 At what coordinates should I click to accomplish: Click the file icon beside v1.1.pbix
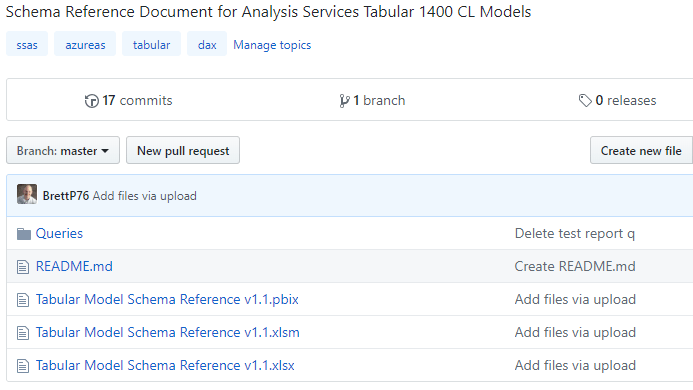[x=23, y=300]
